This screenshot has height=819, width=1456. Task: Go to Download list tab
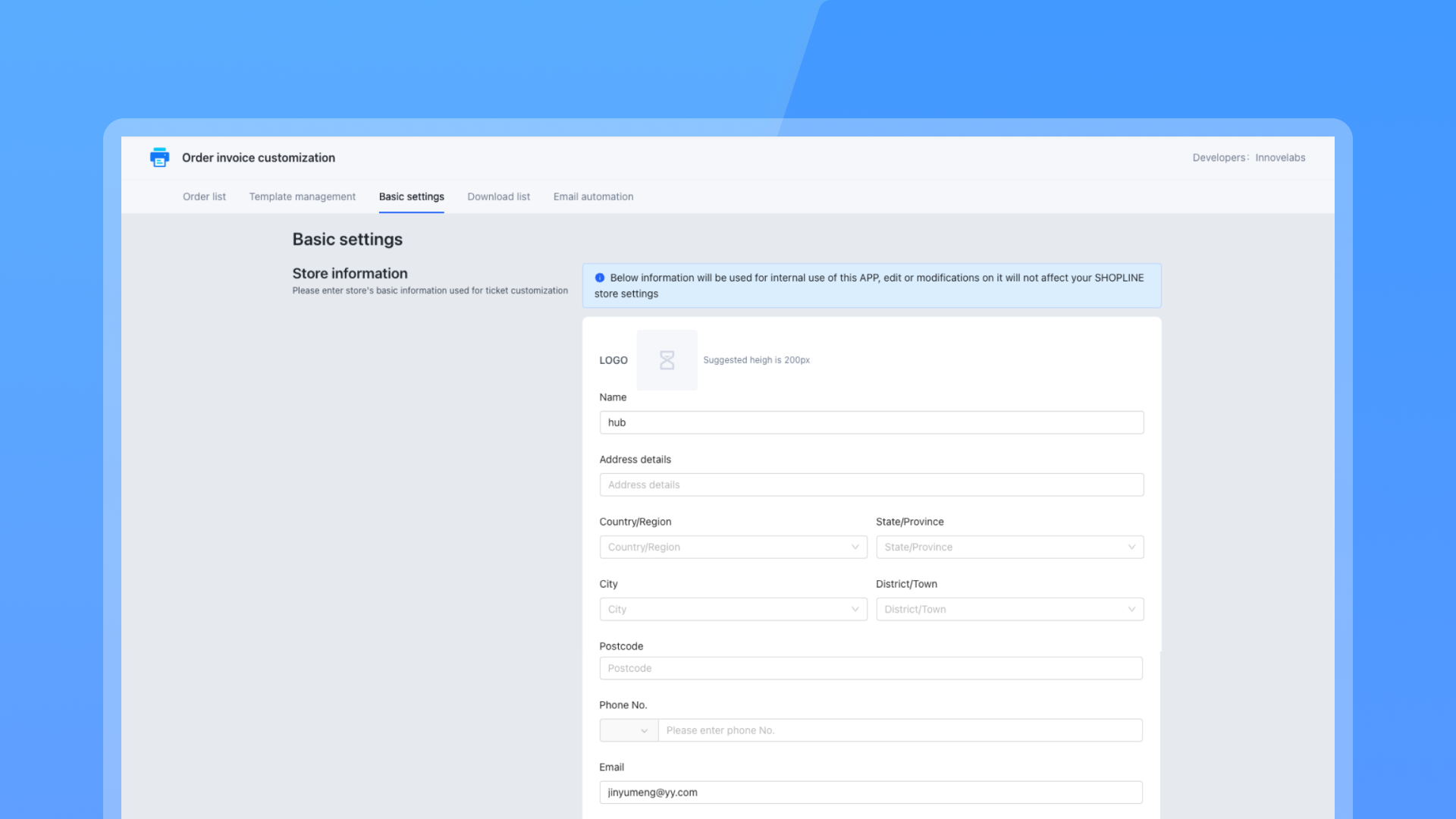pyautogui.click(x=498, y=196)
